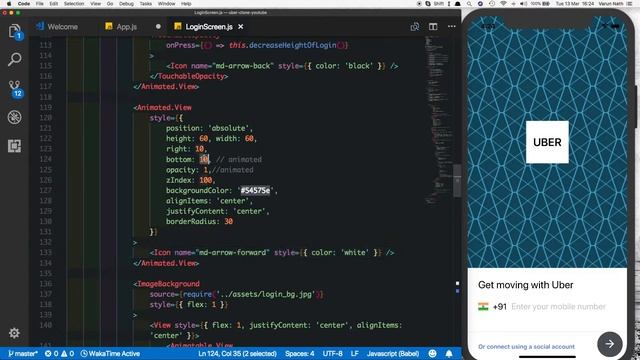The width and height of the screenshot is (640, 360).
Task: Change end of line sequence LF
Action: tap(354, 353)
